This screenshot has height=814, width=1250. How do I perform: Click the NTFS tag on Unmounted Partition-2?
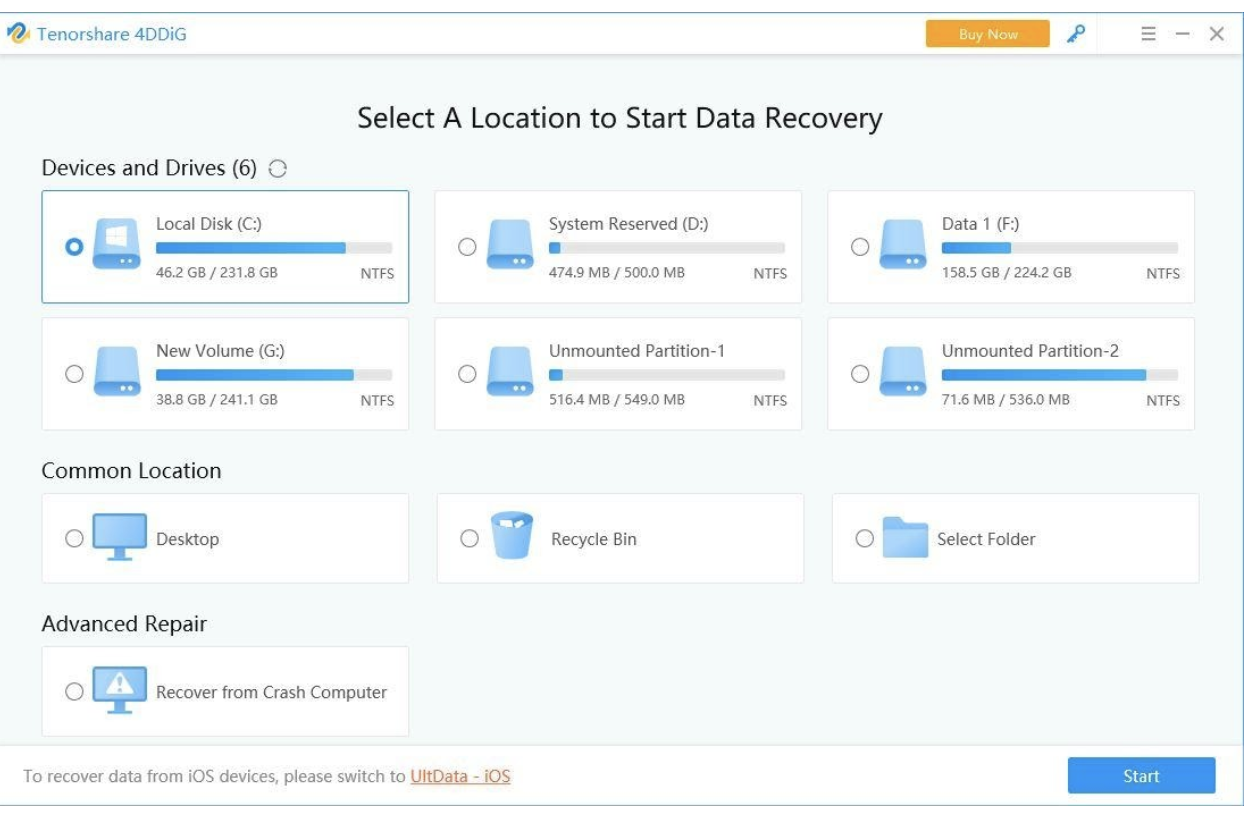click(1163, 401)
